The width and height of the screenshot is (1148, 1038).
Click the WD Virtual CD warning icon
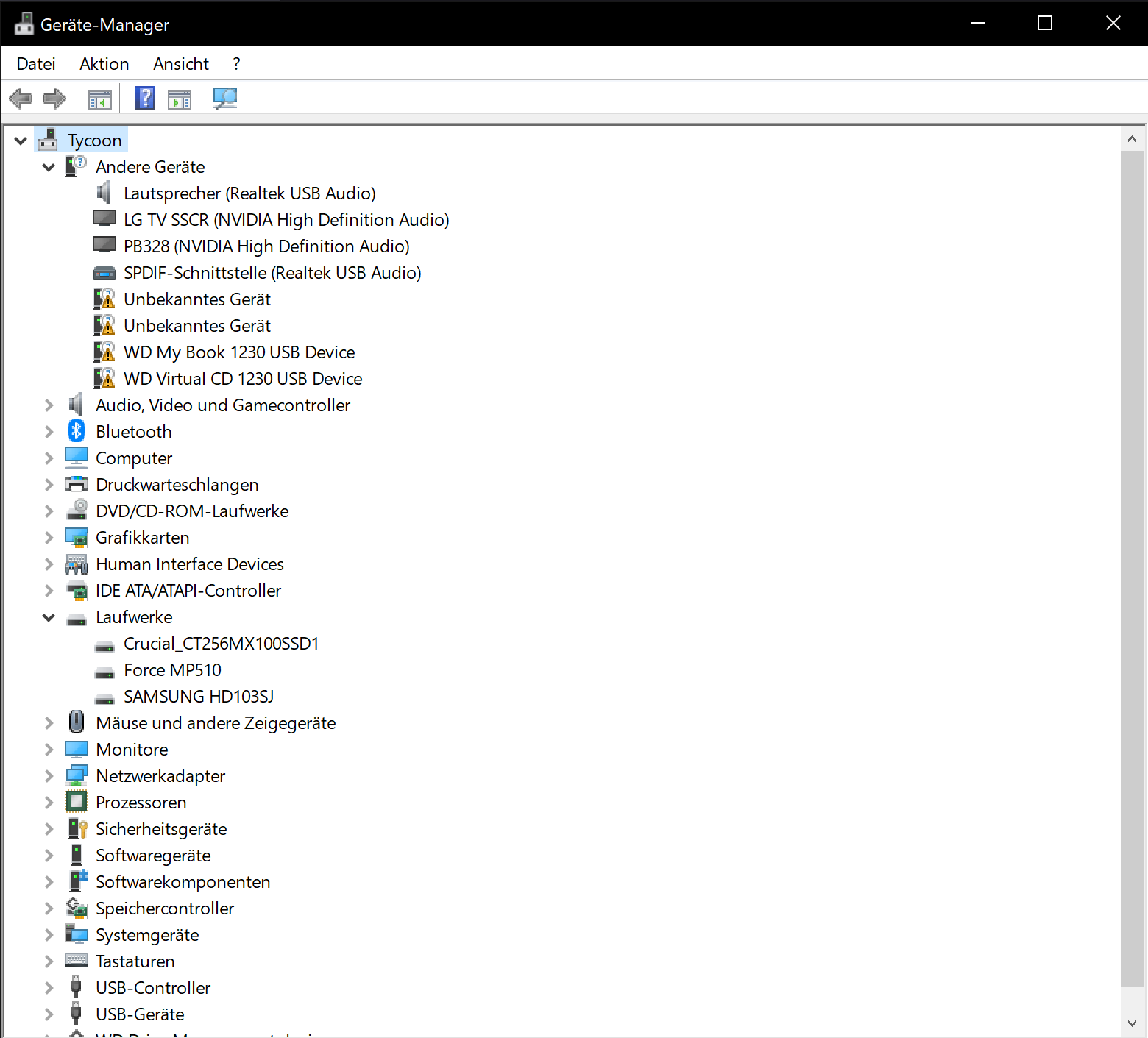coord(104,378)
